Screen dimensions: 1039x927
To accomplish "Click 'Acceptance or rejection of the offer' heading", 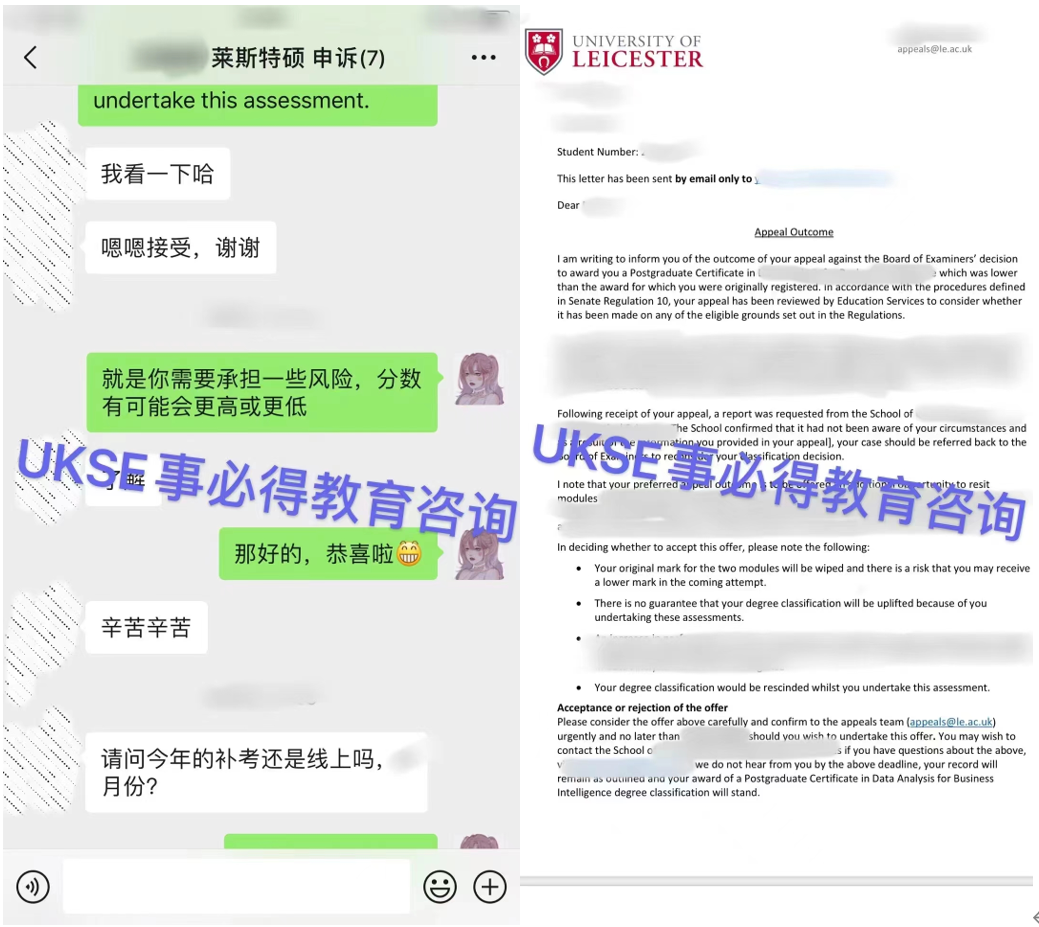I will pyautogui.click(x=642, y=707).
